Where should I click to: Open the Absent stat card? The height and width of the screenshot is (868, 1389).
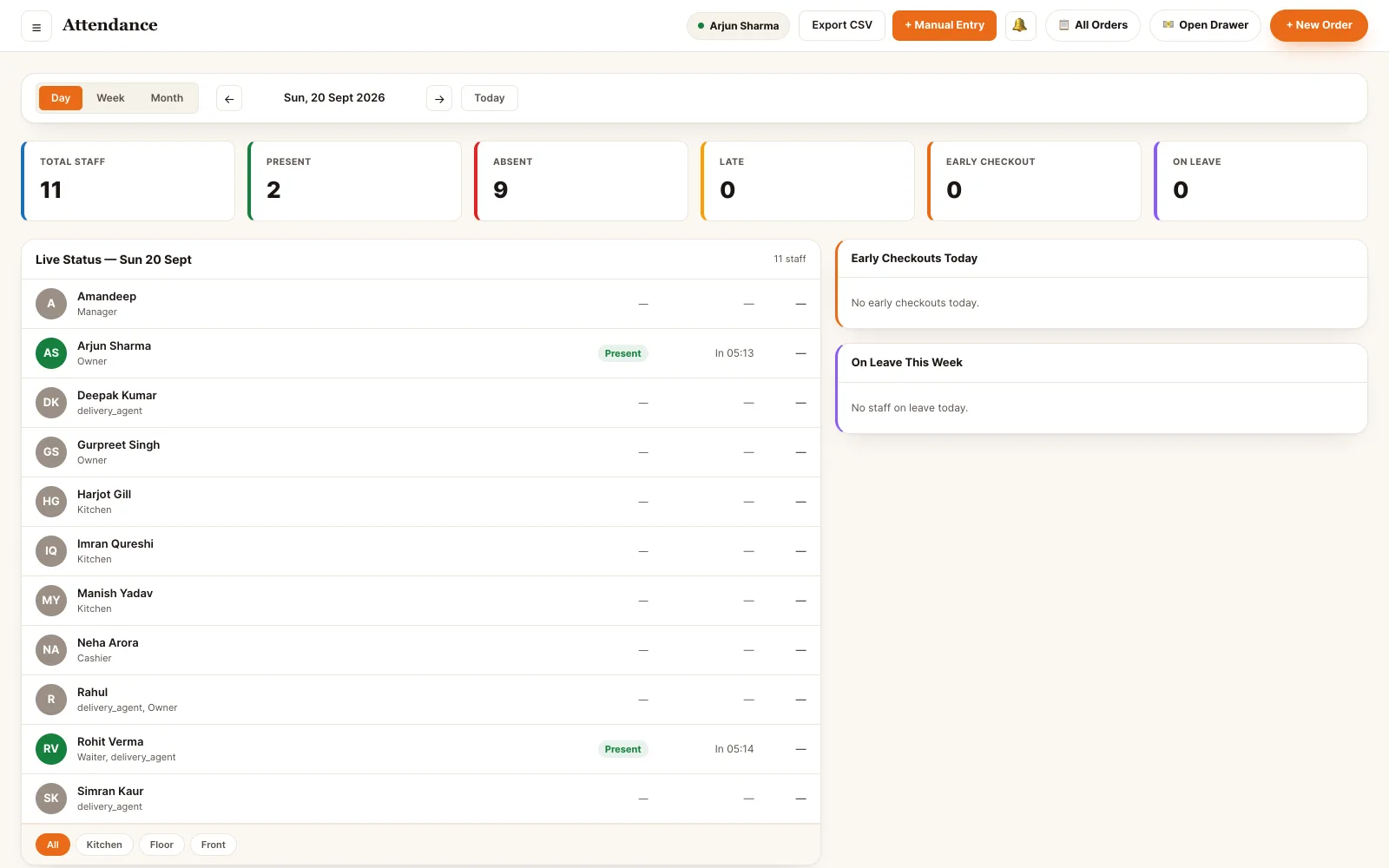(581, 181)
